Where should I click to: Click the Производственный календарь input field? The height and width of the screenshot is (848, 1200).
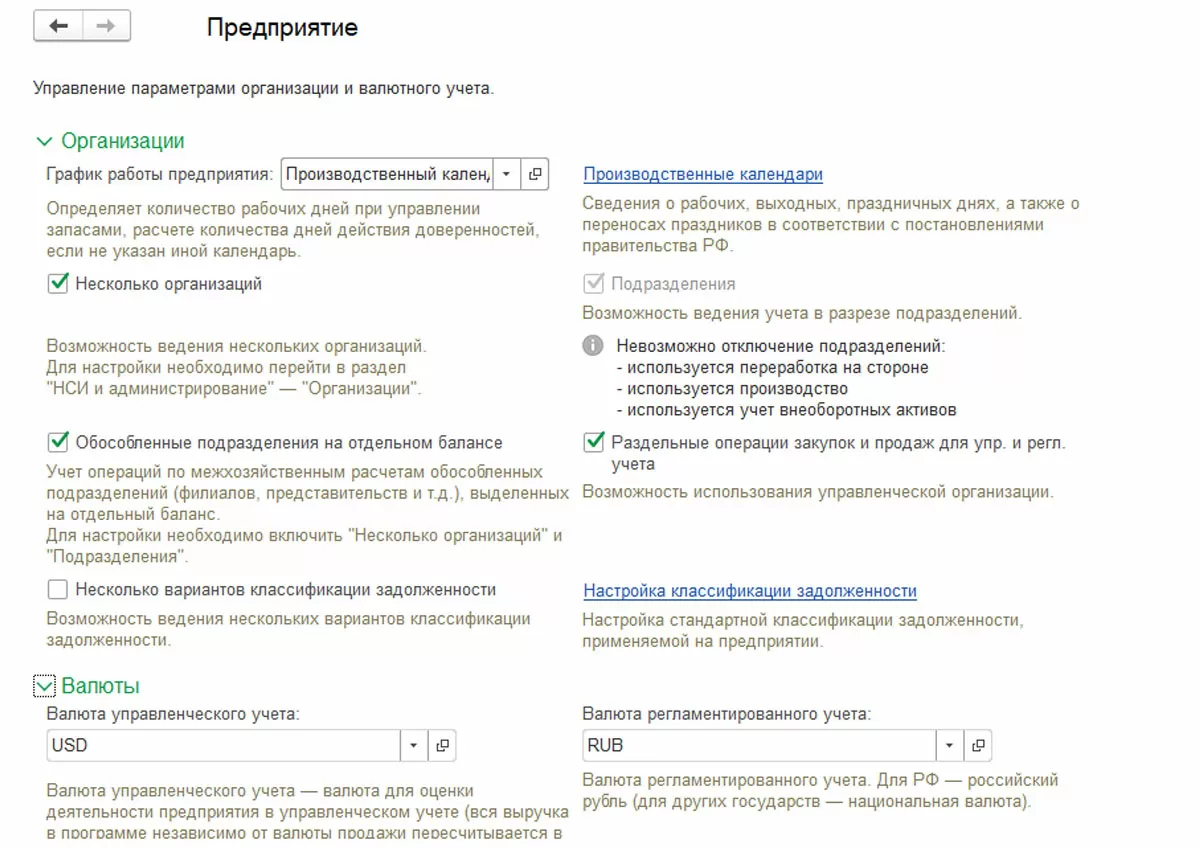(x=388, y=174)
